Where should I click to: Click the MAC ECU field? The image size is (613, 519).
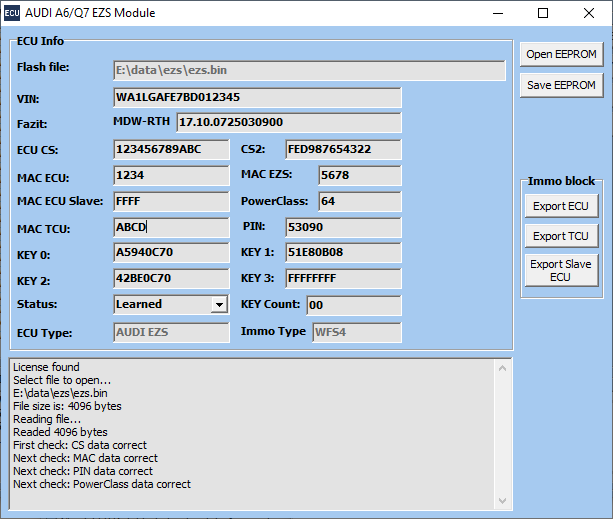[172, 175]
